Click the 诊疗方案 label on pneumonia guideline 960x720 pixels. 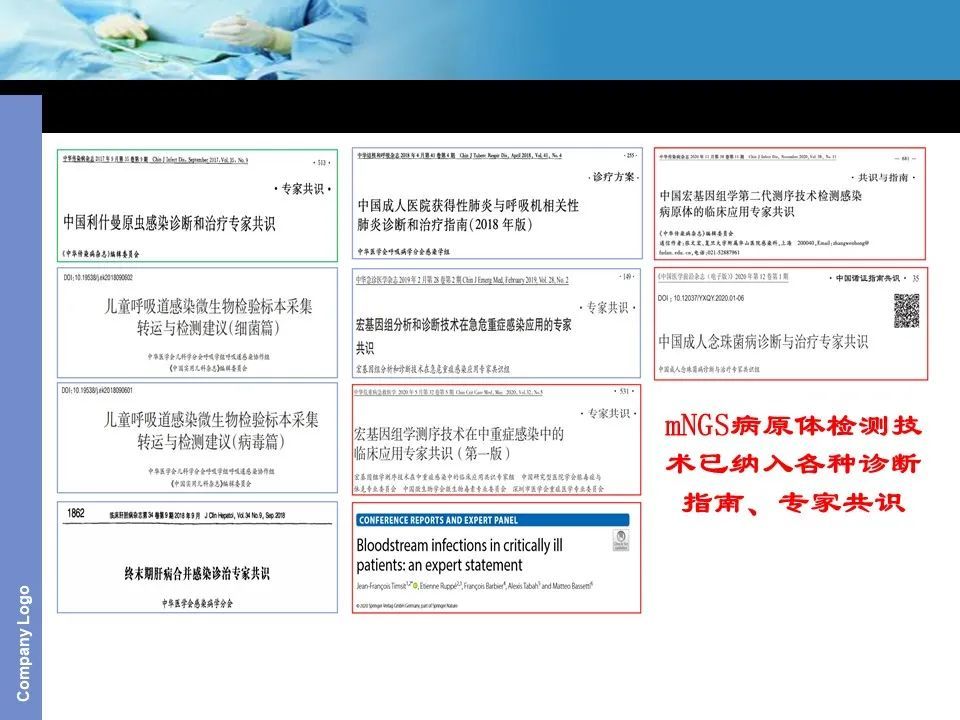[x=614, y=177]
